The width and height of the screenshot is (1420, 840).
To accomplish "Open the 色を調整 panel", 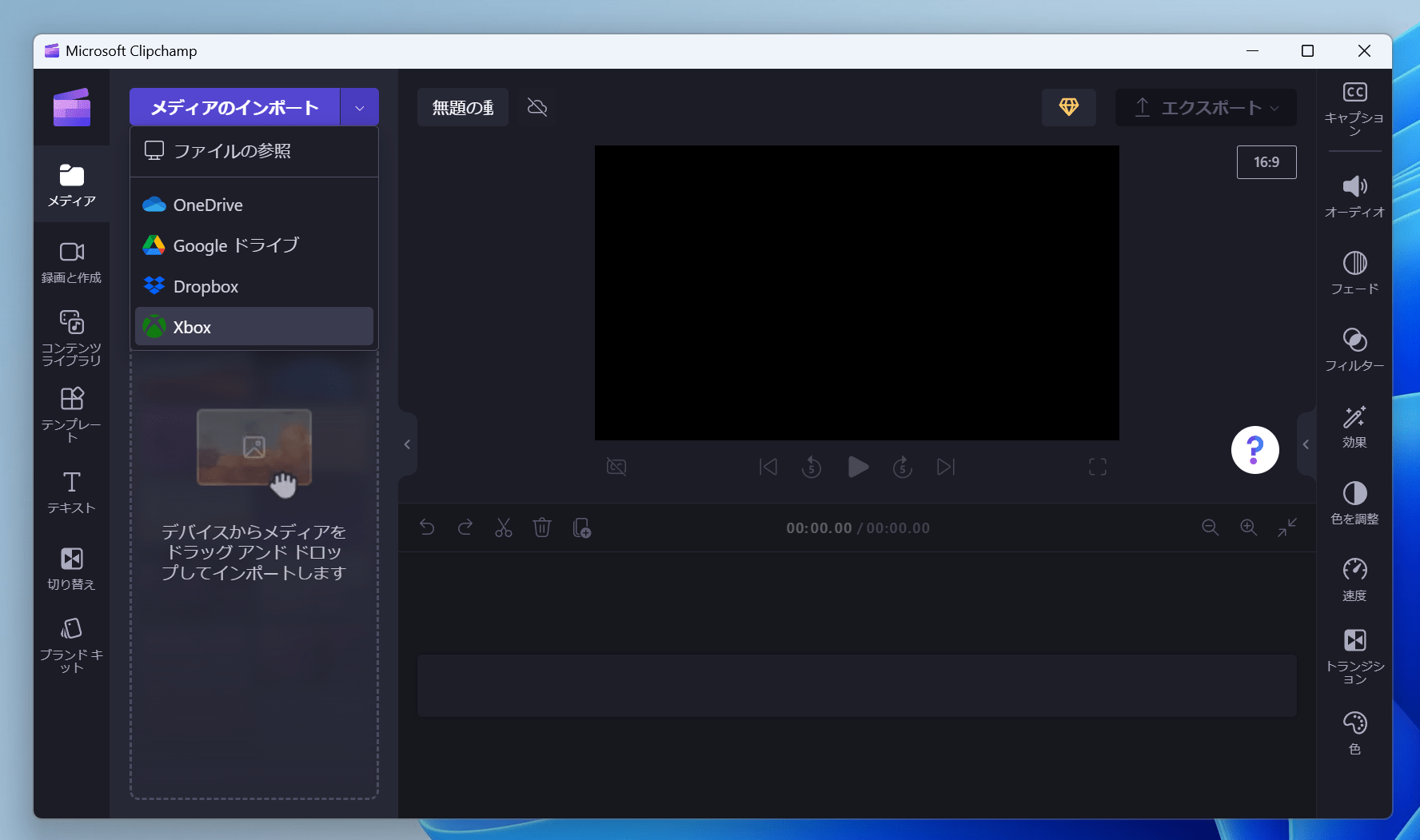I will tap(1354, 504).
